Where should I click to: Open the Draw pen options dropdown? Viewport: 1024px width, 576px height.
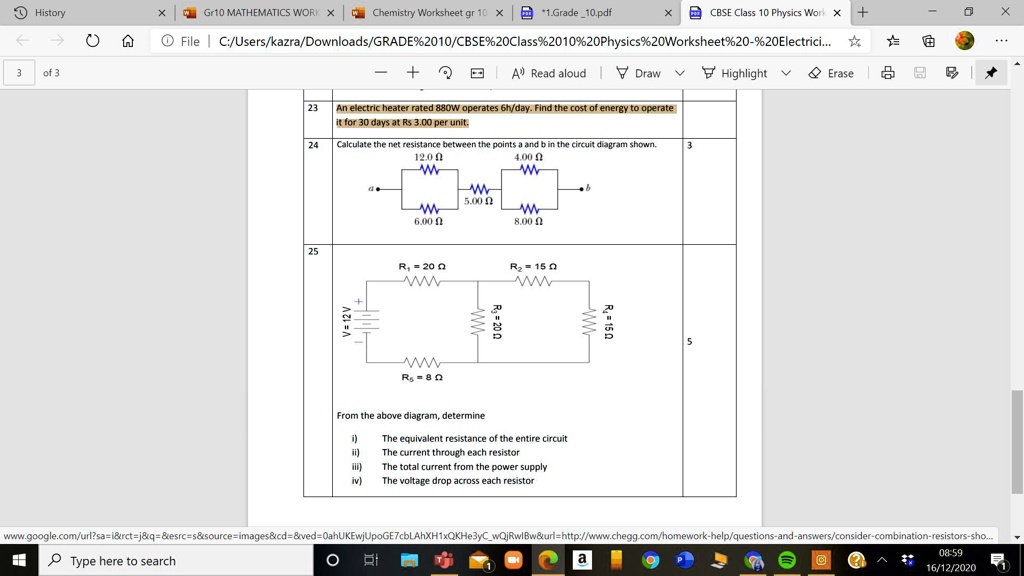point(680,72)
